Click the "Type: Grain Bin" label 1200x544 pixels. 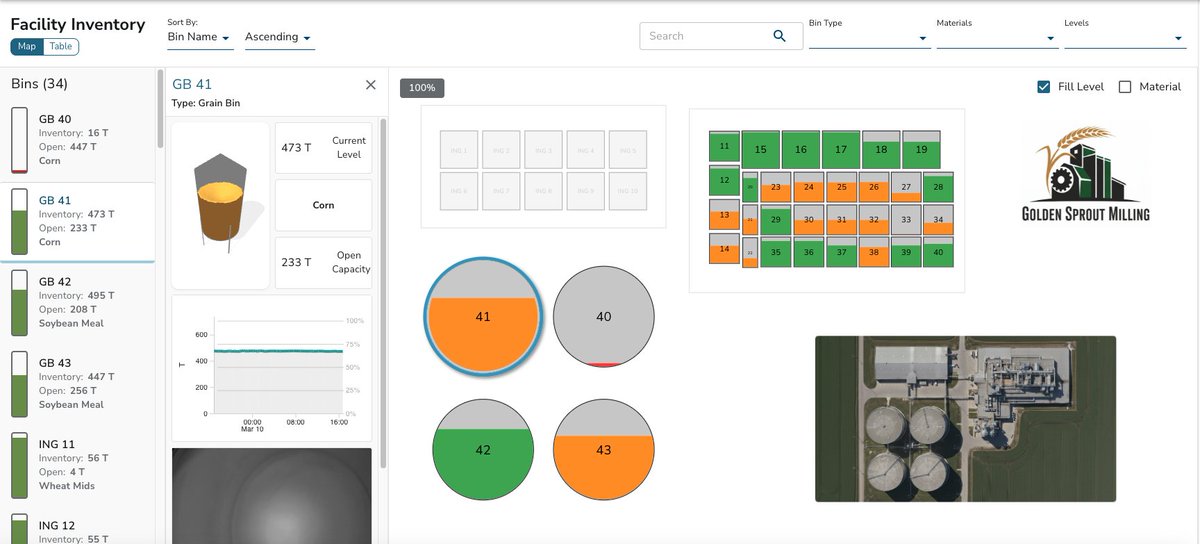(206, 103)
